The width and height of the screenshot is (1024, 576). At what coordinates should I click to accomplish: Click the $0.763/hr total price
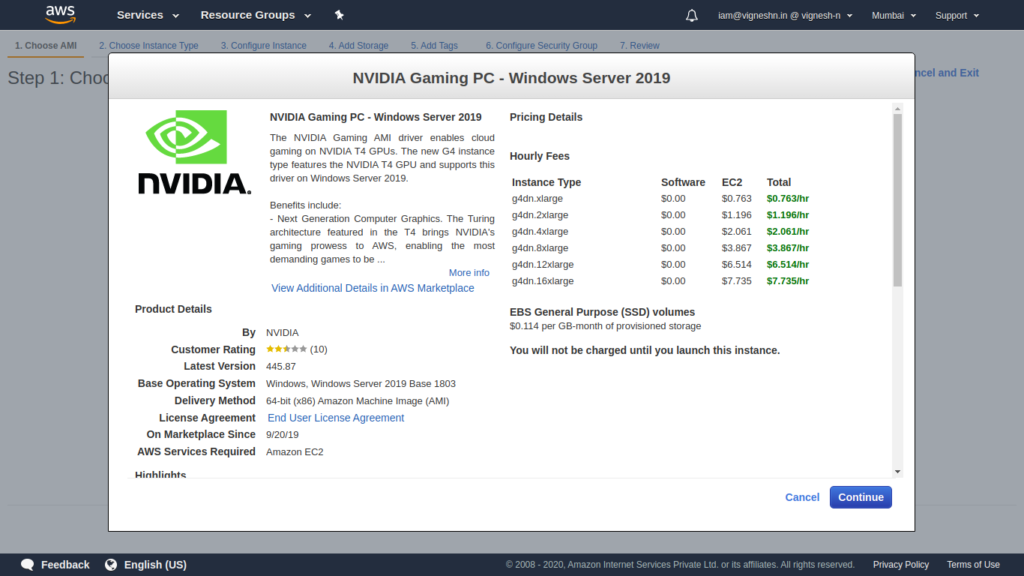(788, 199)
